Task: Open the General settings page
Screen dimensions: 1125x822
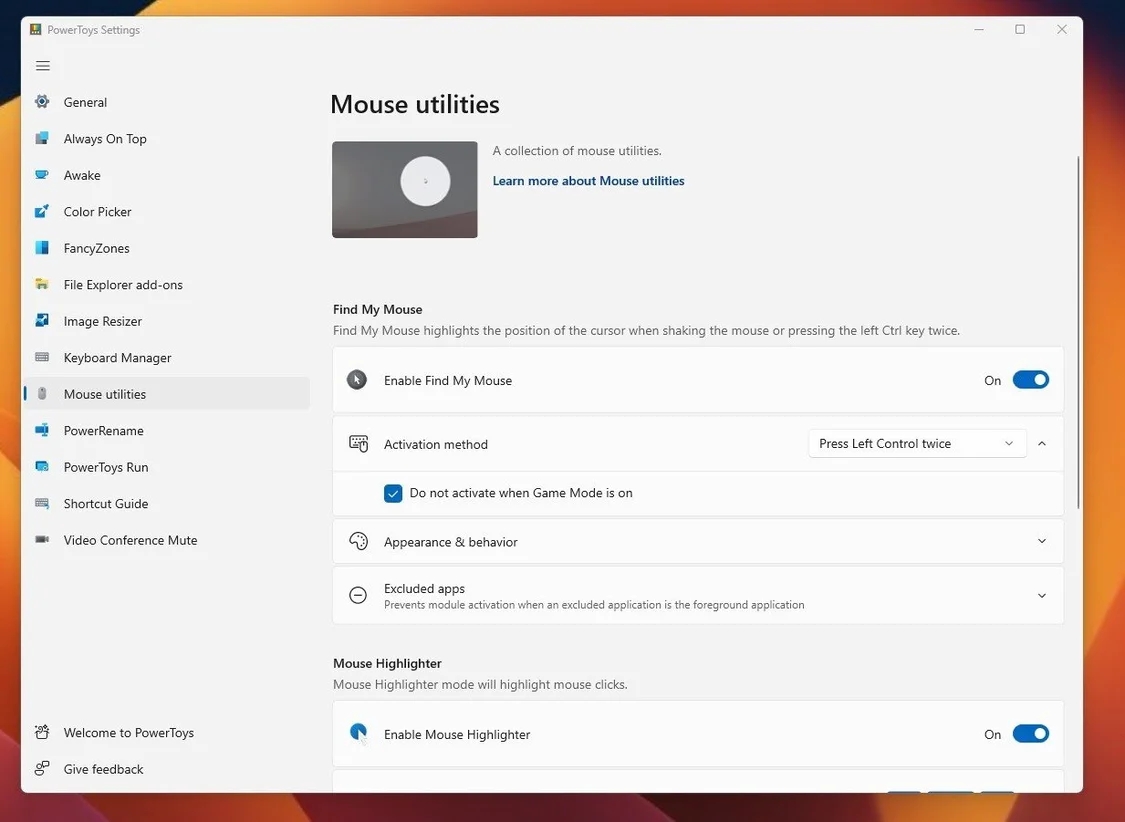Action: pyautogui.click(x=85, y=102)
